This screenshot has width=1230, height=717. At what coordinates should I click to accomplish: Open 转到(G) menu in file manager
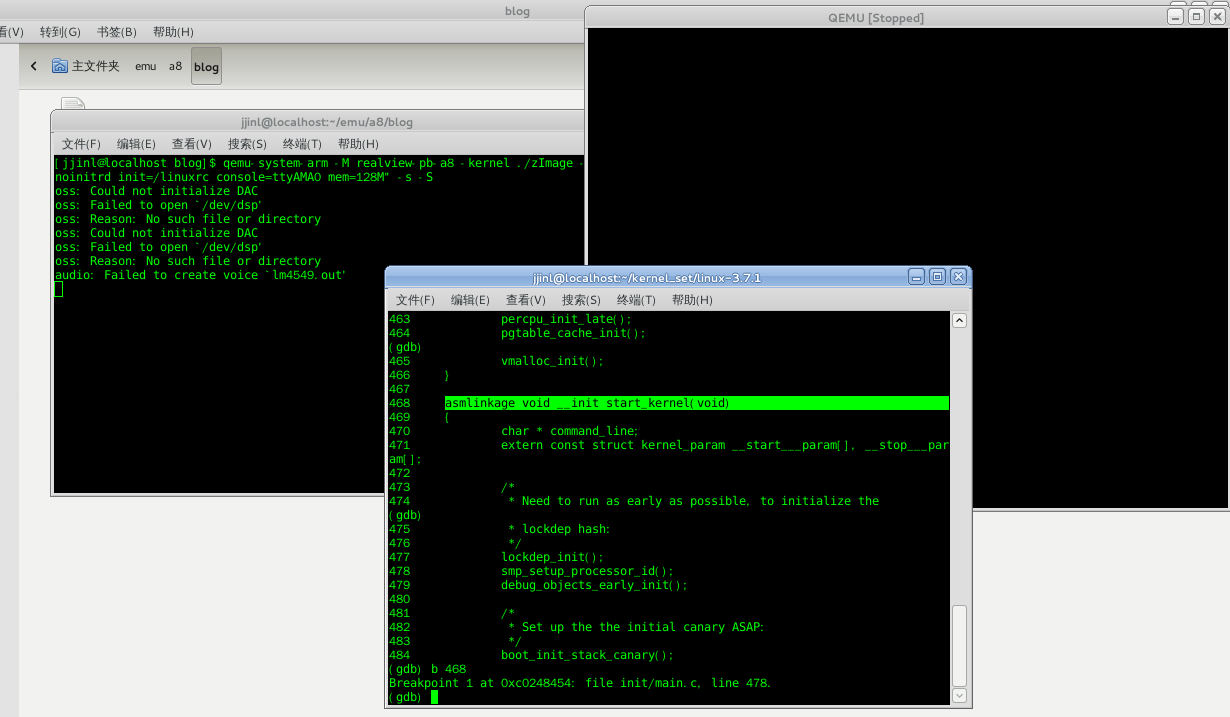pyautogui.click(x=60, y=32)
